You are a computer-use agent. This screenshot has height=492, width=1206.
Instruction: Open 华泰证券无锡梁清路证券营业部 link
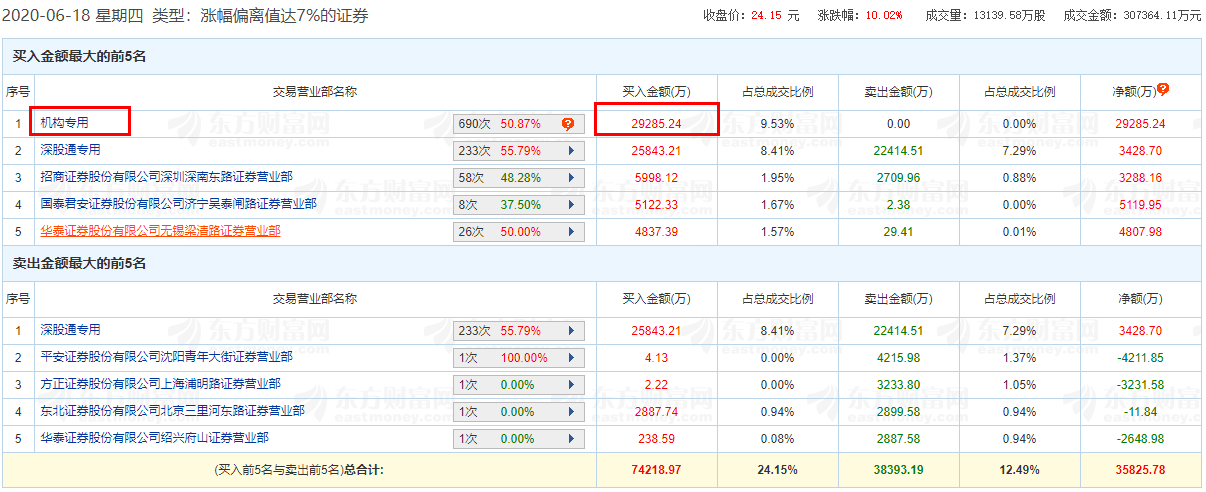160,231
